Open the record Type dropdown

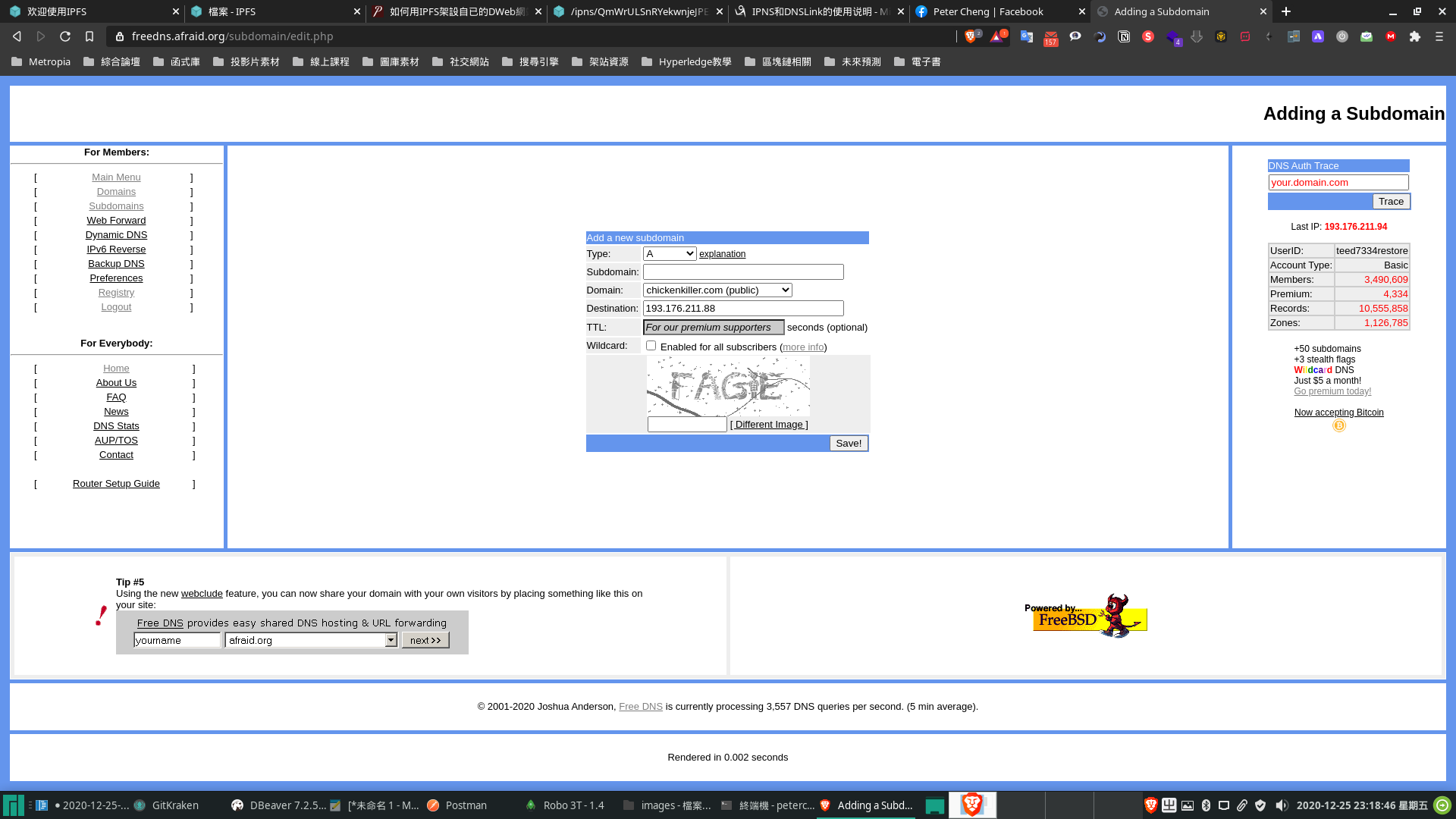pyautogui.click(x=670, y=254)
